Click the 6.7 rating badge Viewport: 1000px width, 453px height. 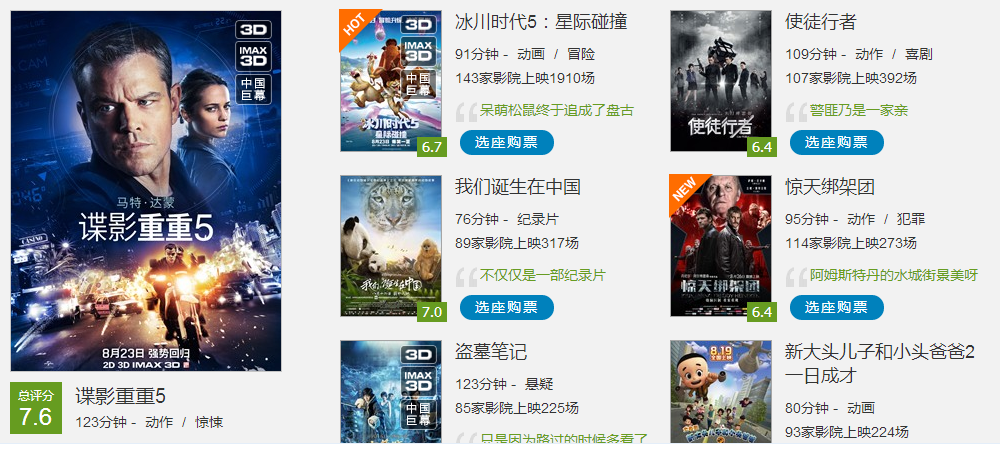[432, 147]
